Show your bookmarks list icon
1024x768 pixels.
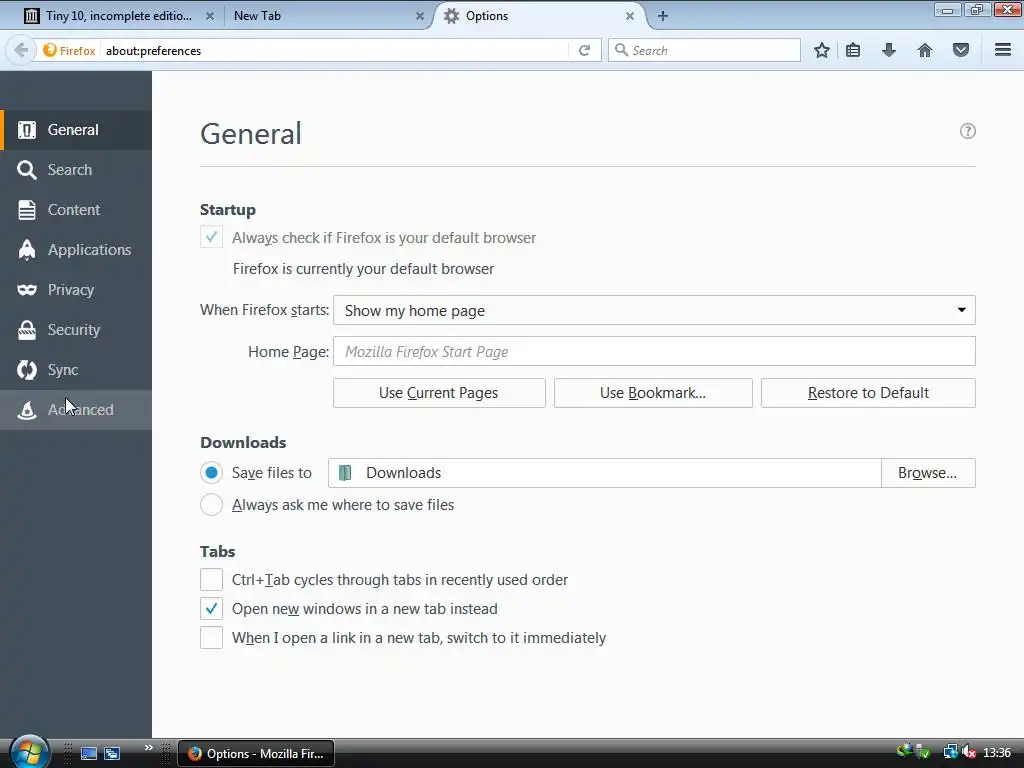(x=853, y=50)
